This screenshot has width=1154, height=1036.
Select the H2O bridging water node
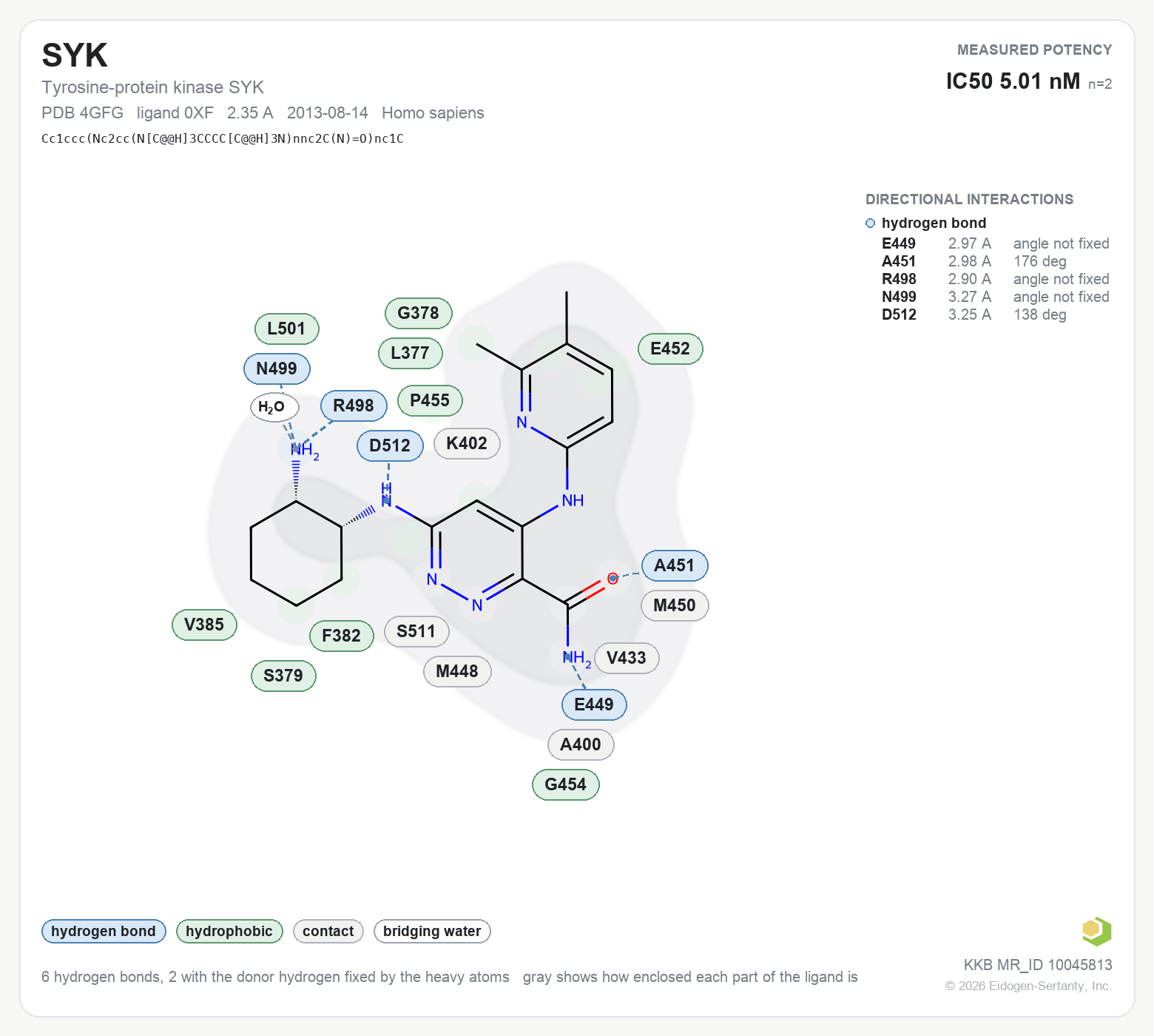pos(274,407)
